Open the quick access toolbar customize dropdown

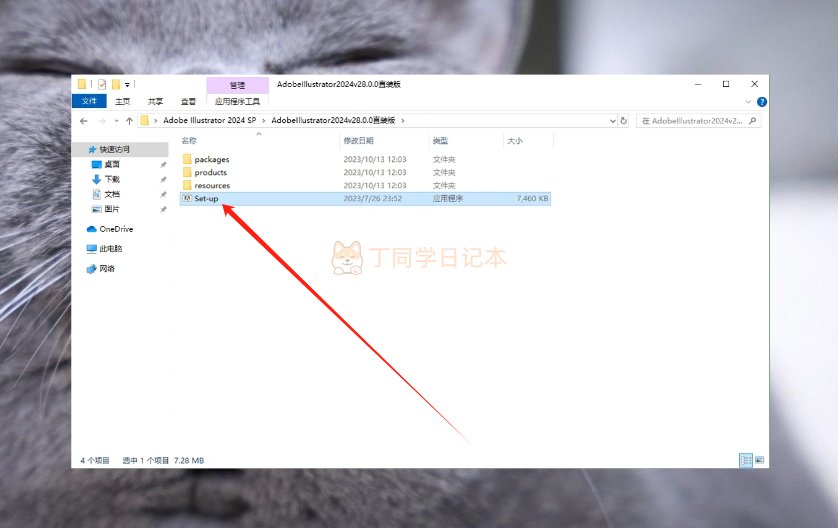point(127,84)
